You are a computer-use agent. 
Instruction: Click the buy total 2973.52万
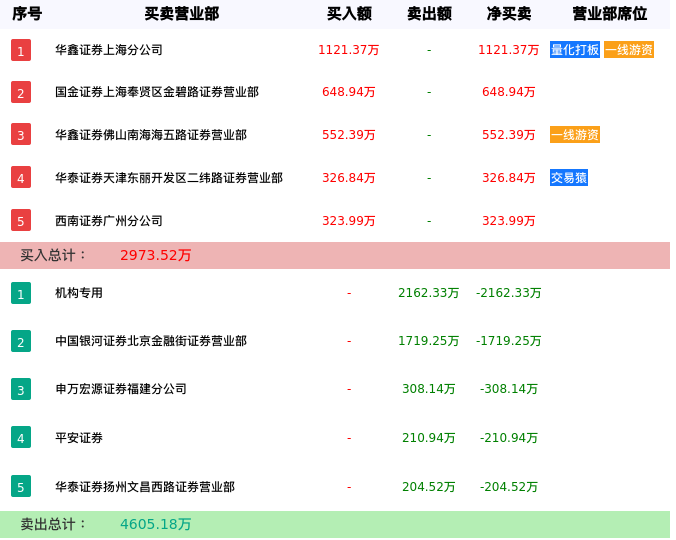(x=156, y=255)
